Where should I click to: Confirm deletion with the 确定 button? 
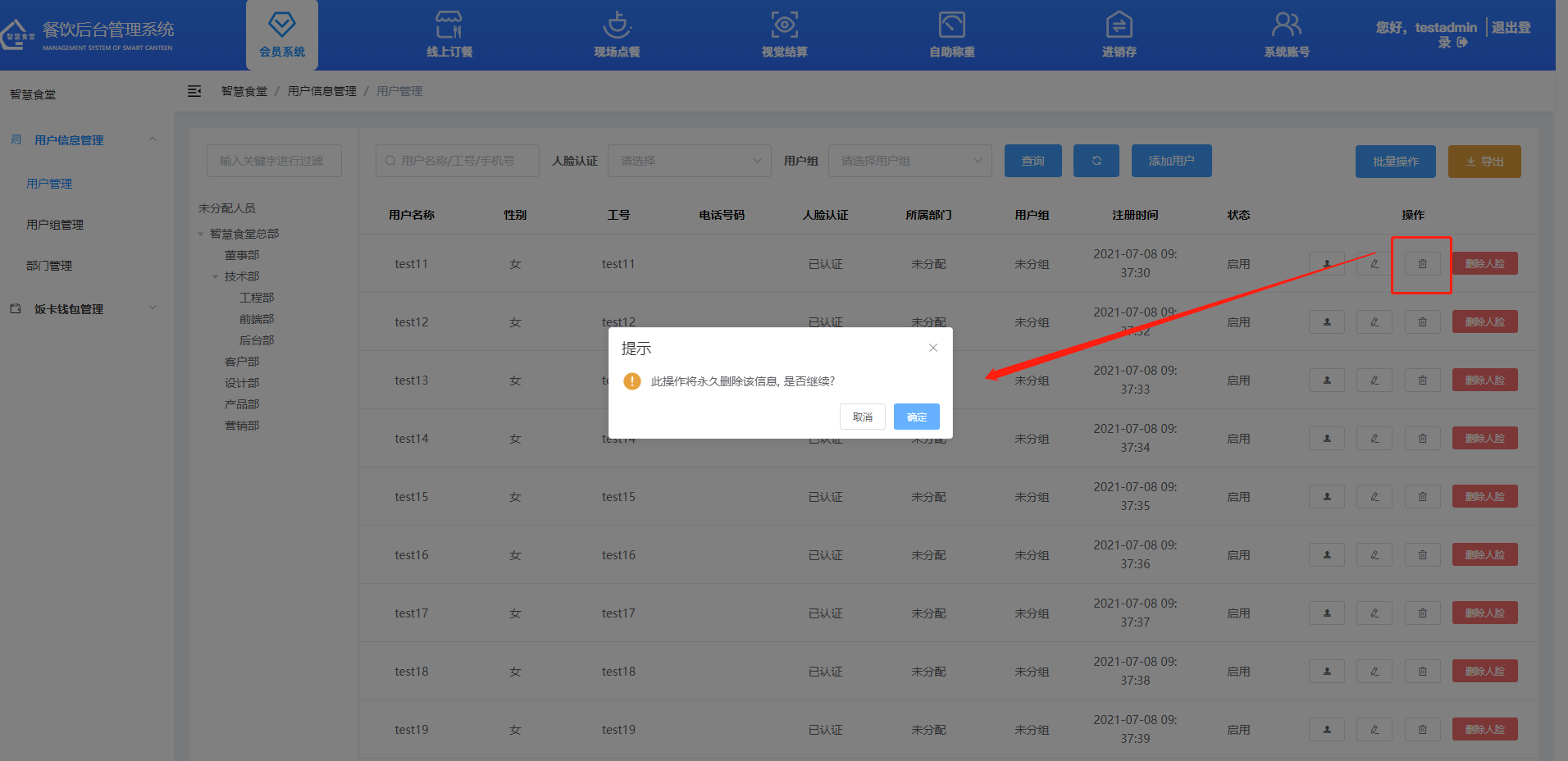916,417
